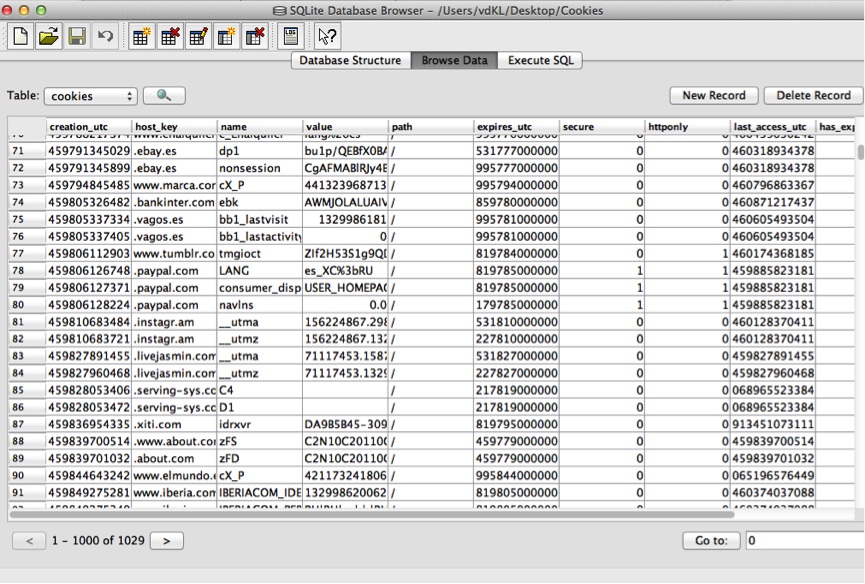Click the value column header
The height and width of the screenshot is (584, 865).
coord(345,126)
